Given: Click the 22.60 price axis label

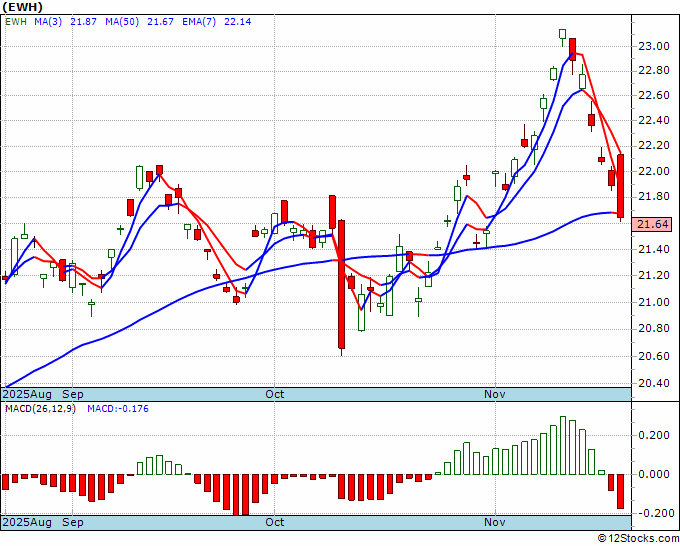Looking at the screenshot, I should (x=652, y=96).
